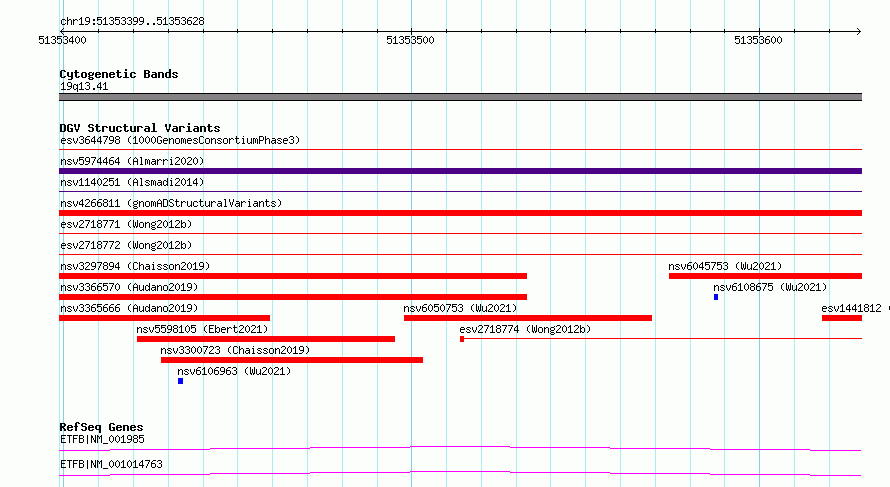Open the nsv6108675 (Wu2021) label
The image size is (890, 487).
(770, 287)
